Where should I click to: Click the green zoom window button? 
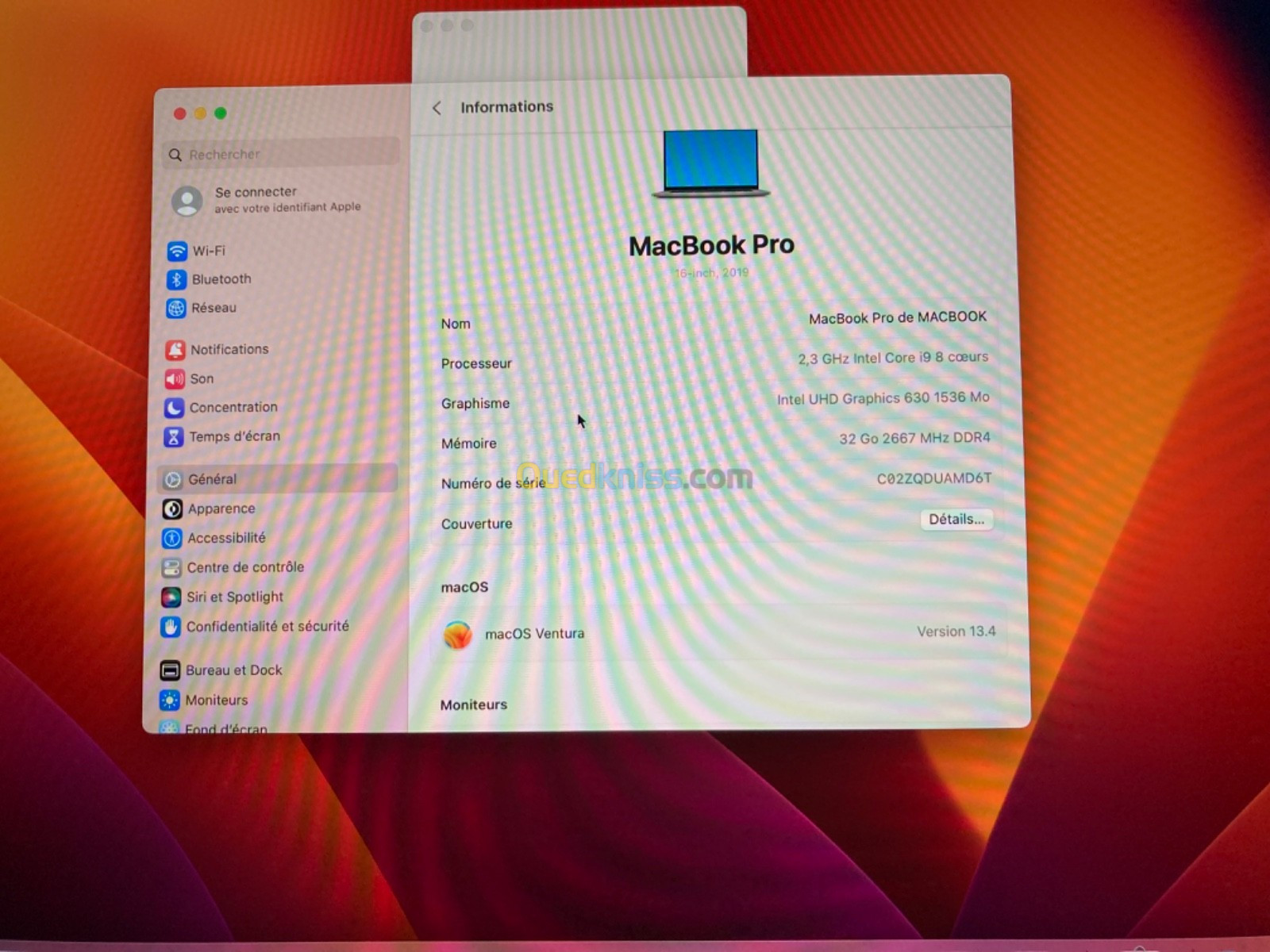(221, 113)
